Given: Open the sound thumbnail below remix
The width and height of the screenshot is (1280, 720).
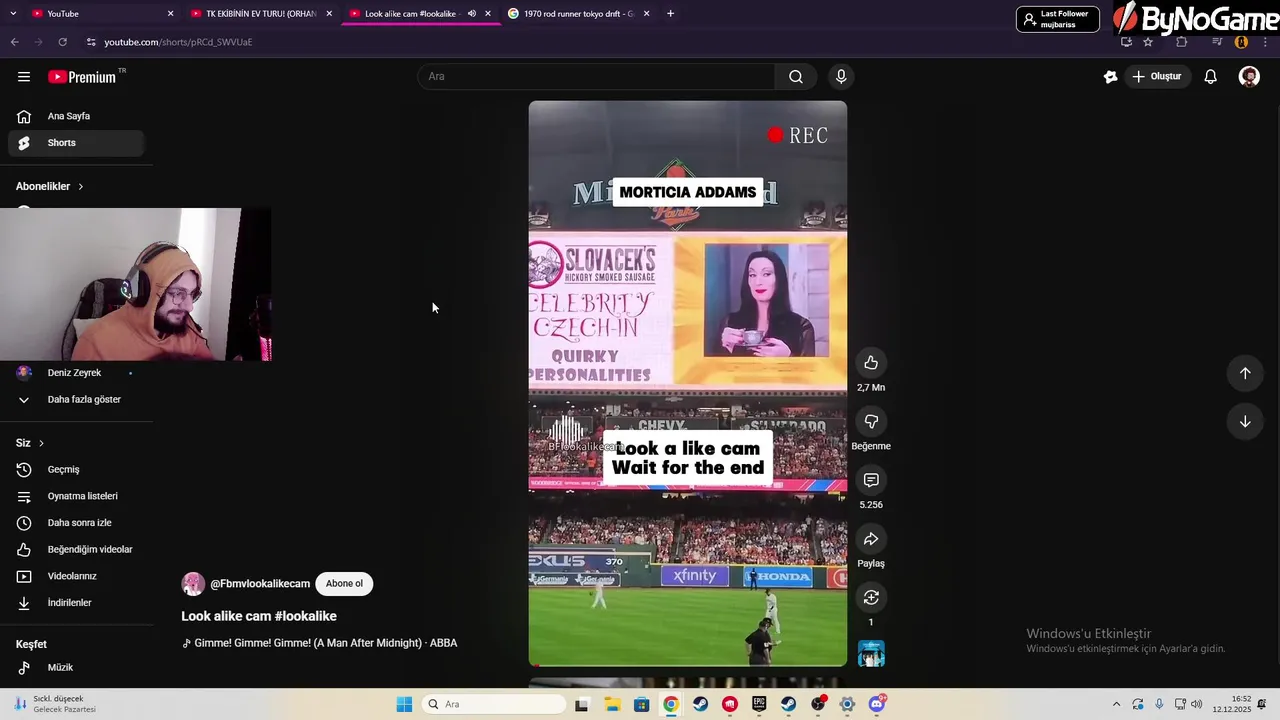Looking at the screenshot, I should 871,654.
